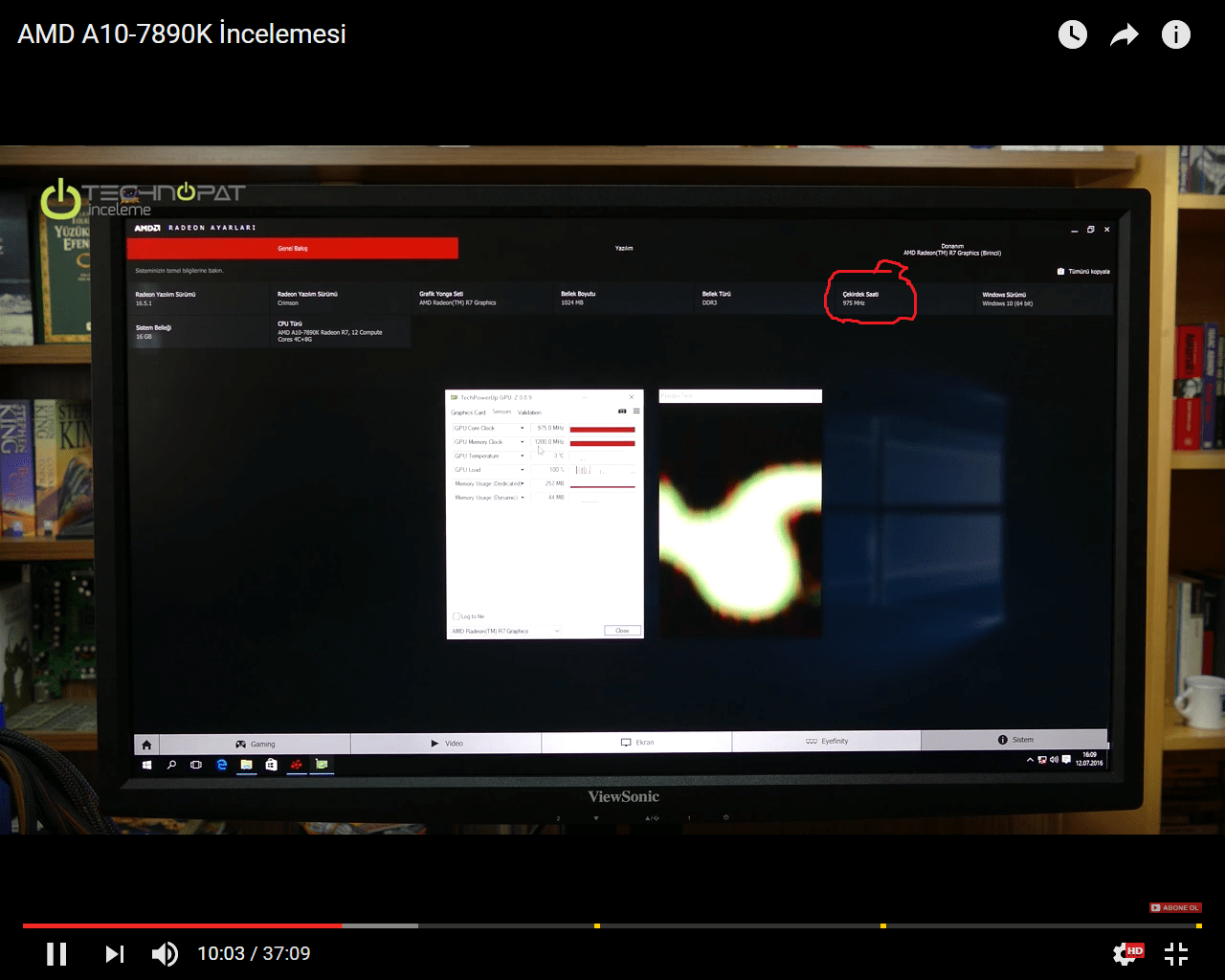
Task: Click the GPU Load value 100 %
Action: tap(556, 470)
